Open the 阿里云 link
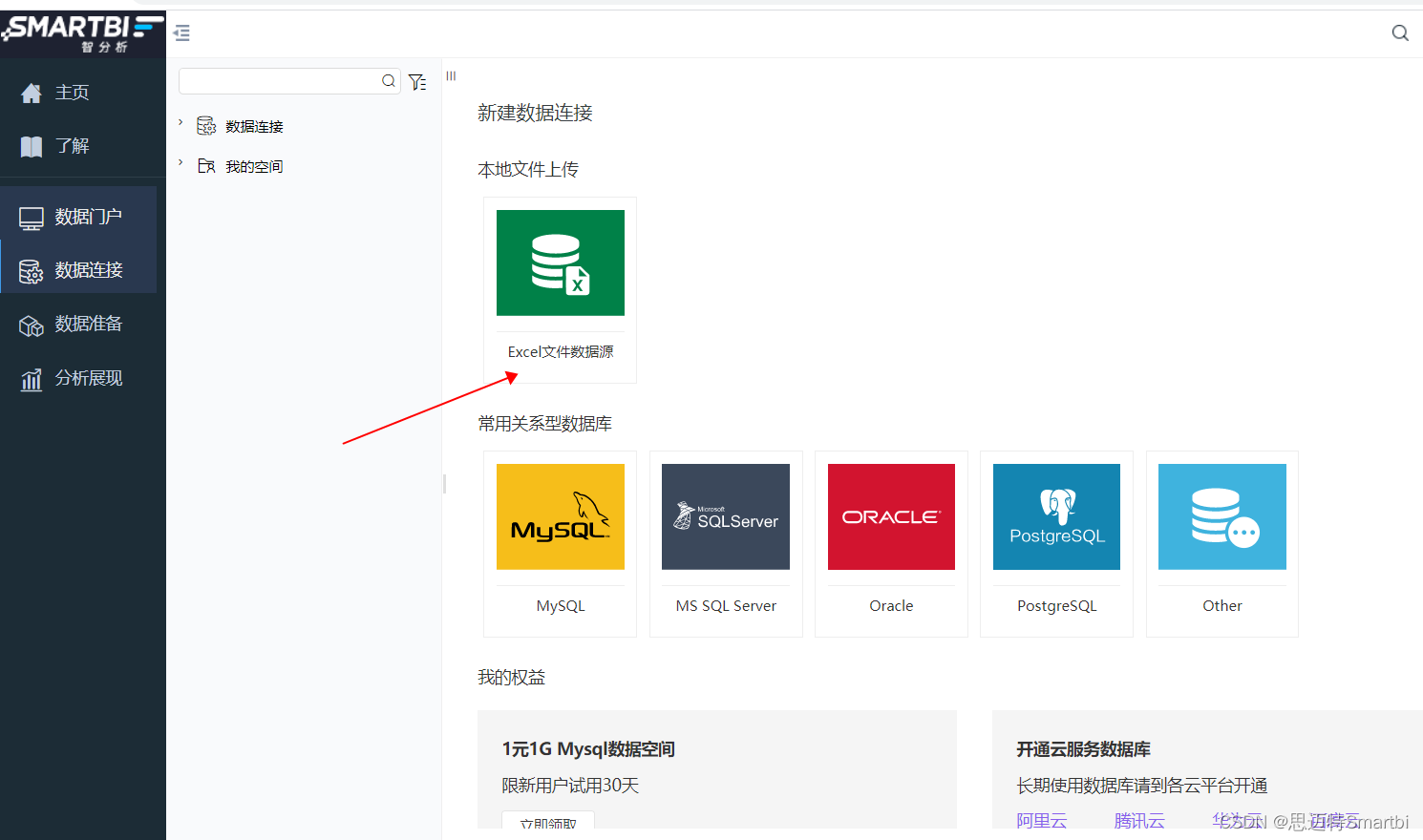This screenshot has width=1423, height=840. pos(1042,820)
